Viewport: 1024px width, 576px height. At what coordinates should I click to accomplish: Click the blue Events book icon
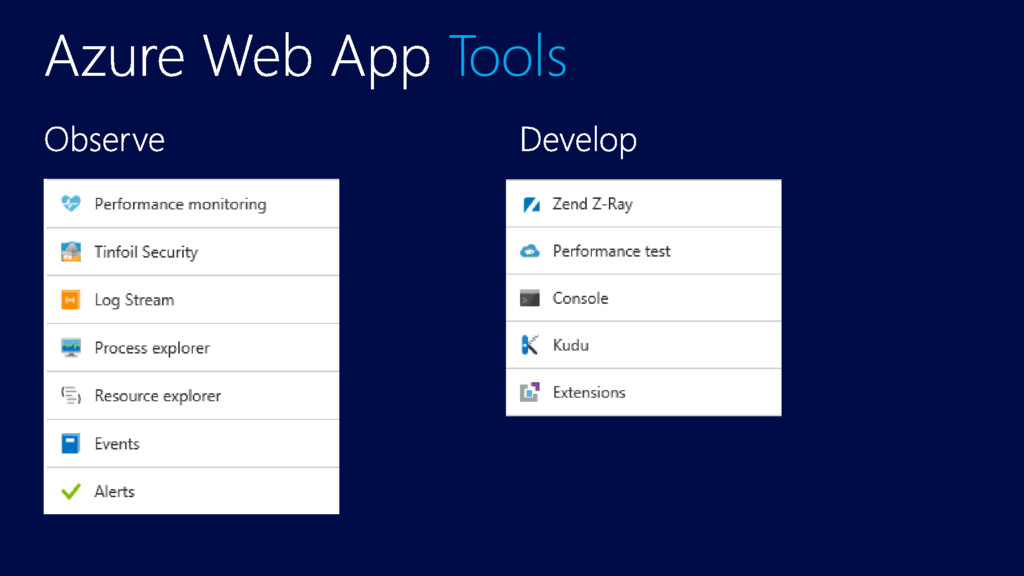[x=71, y=443]
